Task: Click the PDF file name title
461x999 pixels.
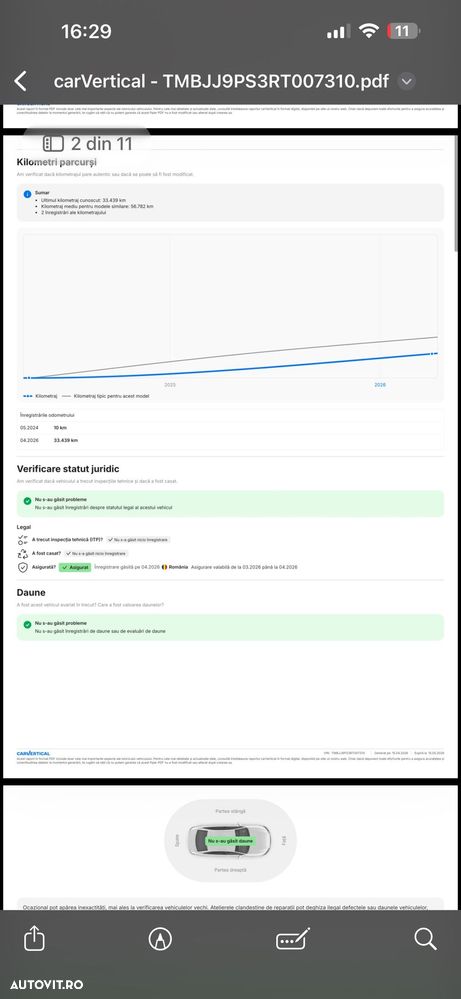Action: 221,82
